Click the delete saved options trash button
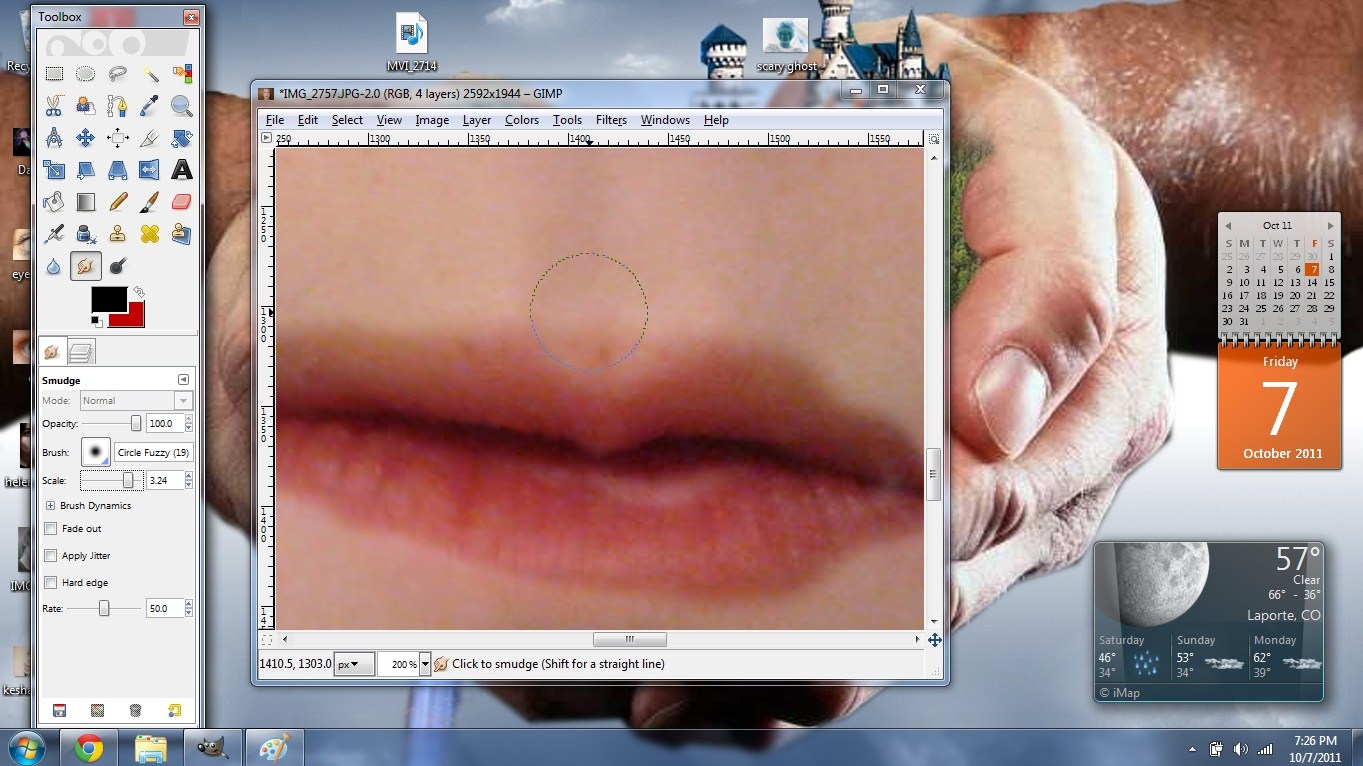The width and height of the screenshot is (1363, 766). click(x=135, y=711)
